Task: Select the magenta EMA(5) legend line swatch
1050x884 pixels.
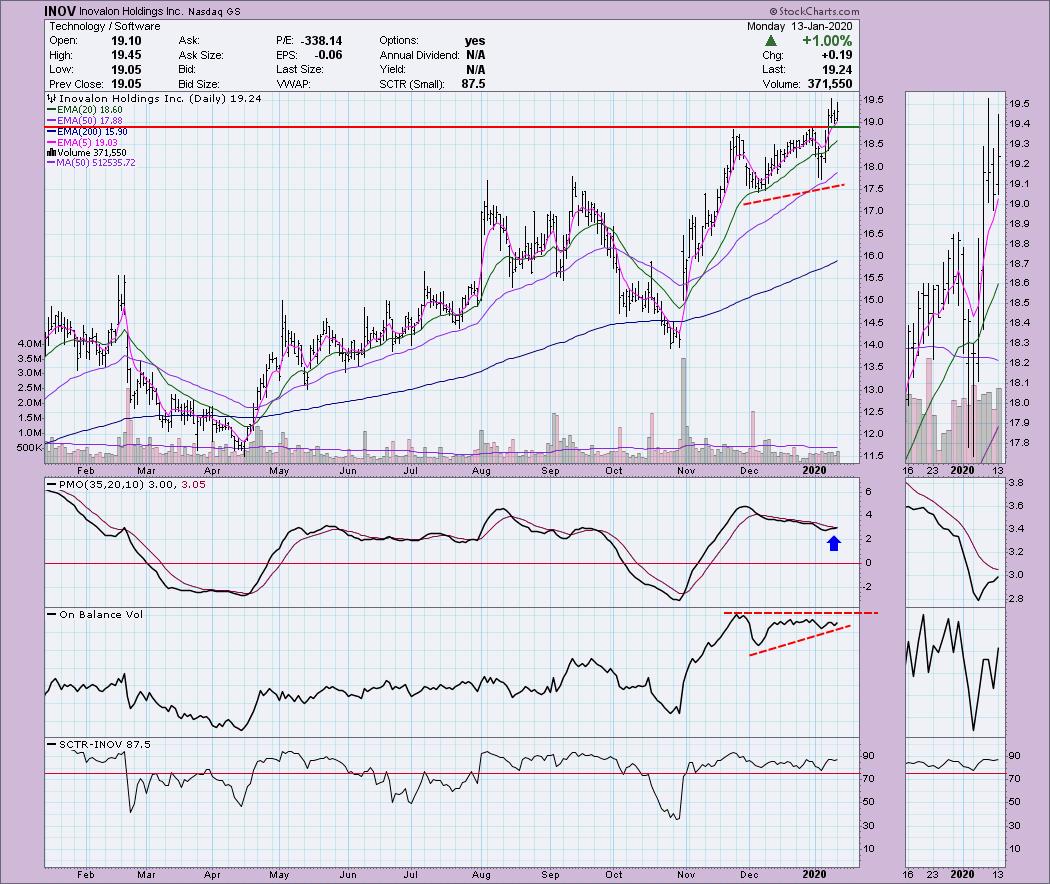Action: click(x=52, y=143)
